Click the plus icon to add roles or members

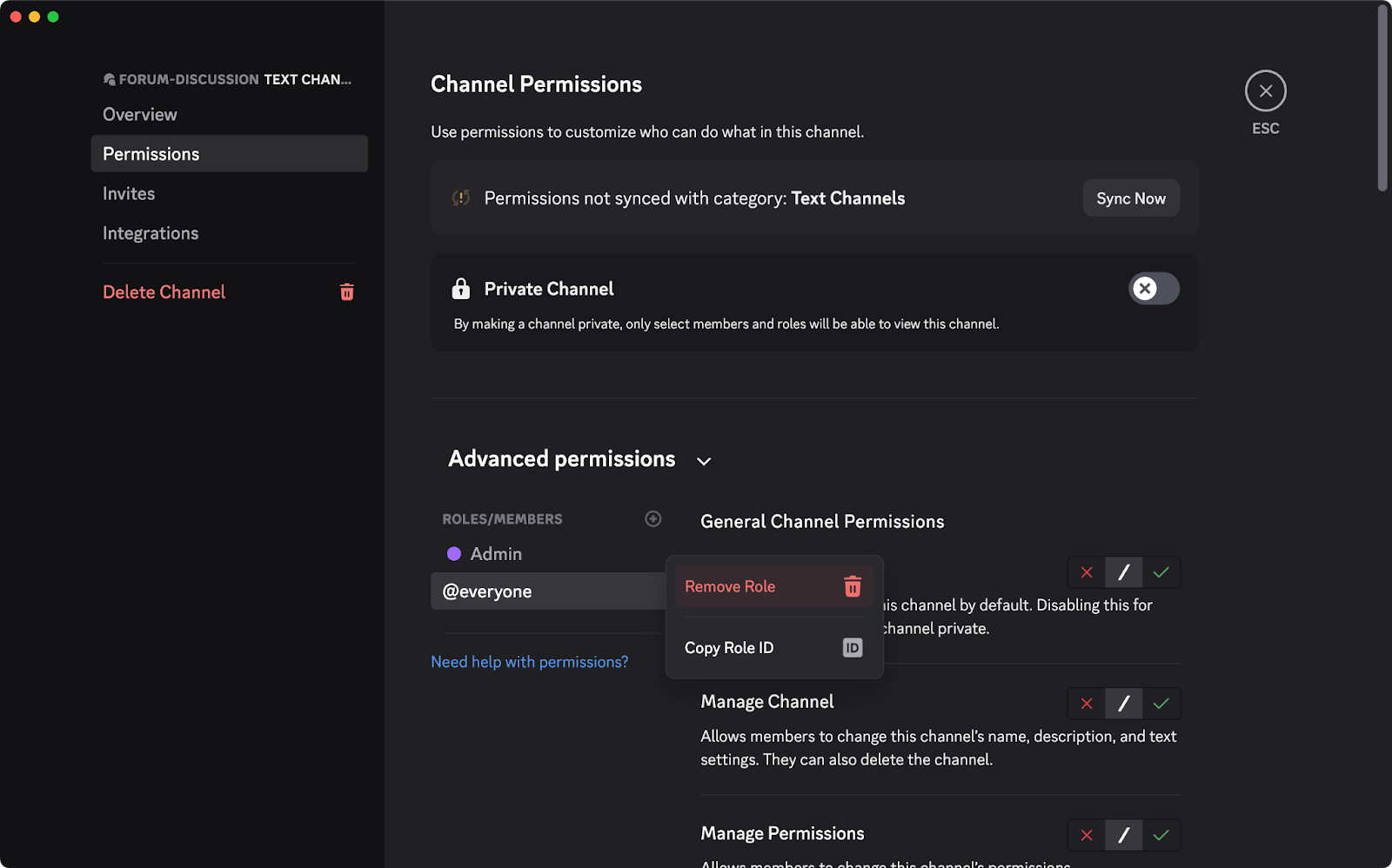(652, 518)
